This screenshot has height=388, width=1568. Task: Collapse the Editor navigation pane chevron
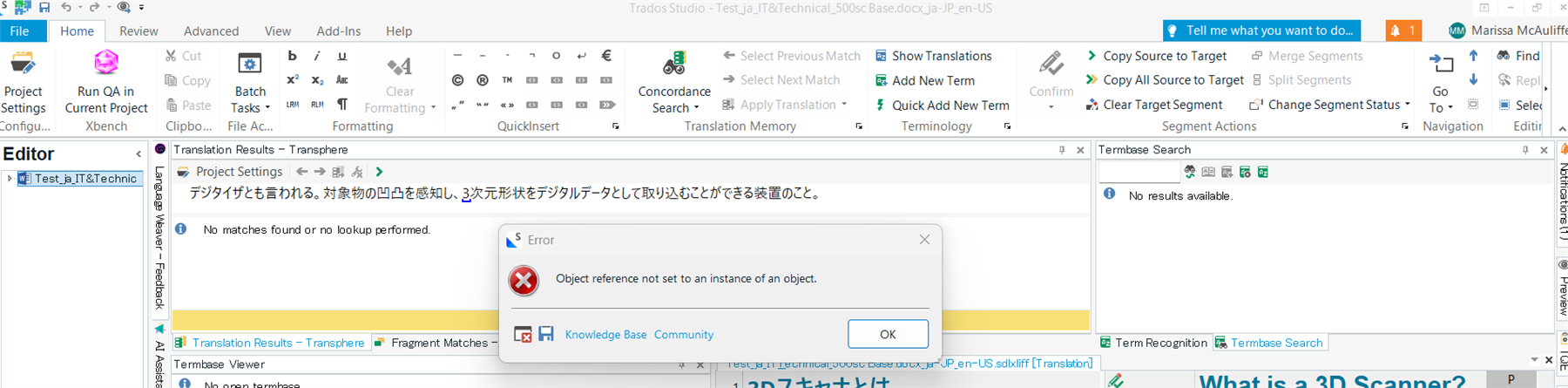[138, 154]
